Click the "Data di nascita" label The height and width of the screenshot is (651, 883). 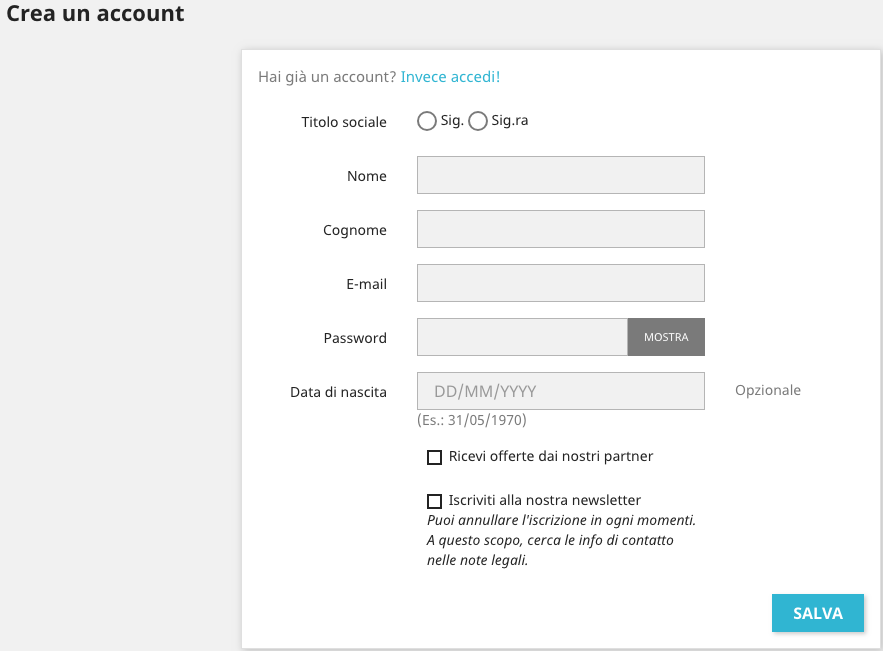(338, 392)
